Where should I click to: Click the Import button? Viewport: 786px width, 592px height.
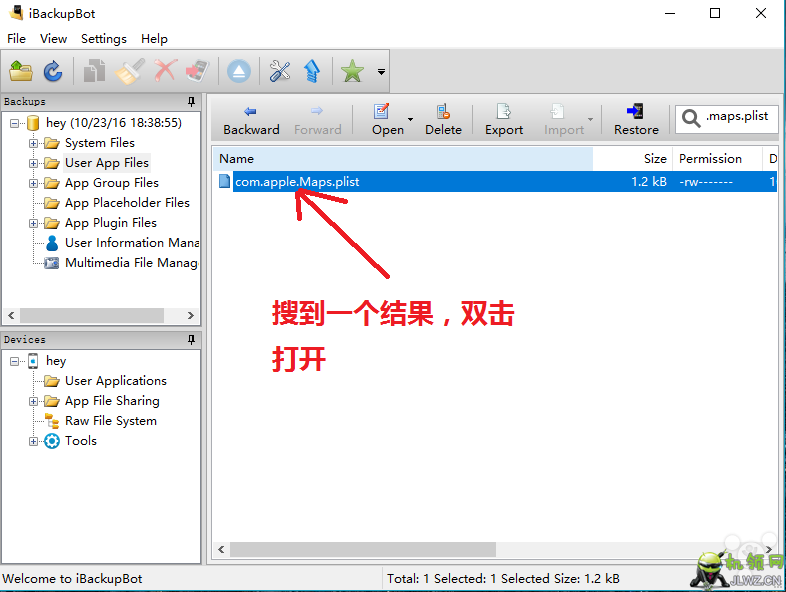point(564,121)
